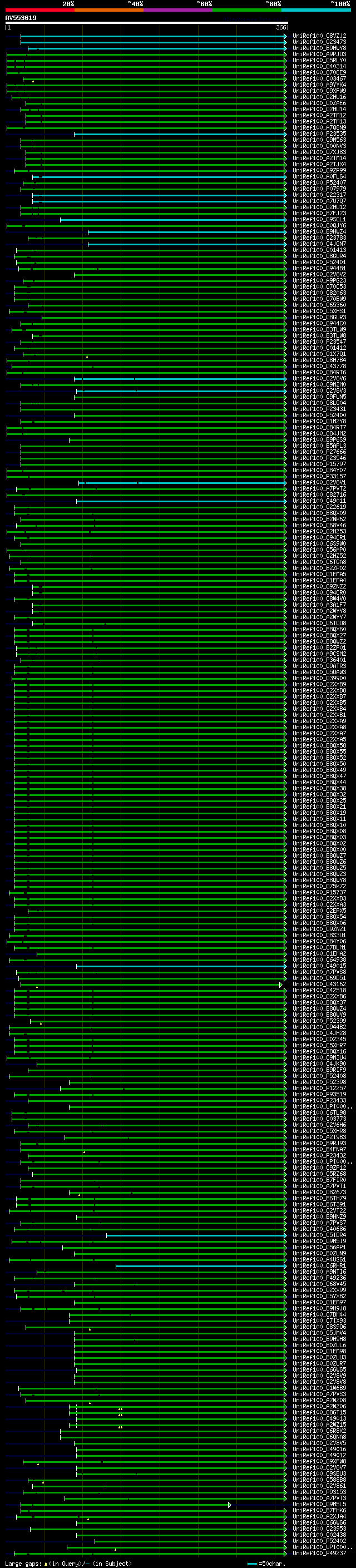Open hit UniRef100_Q8VZJ2

(x=319, y=36)
